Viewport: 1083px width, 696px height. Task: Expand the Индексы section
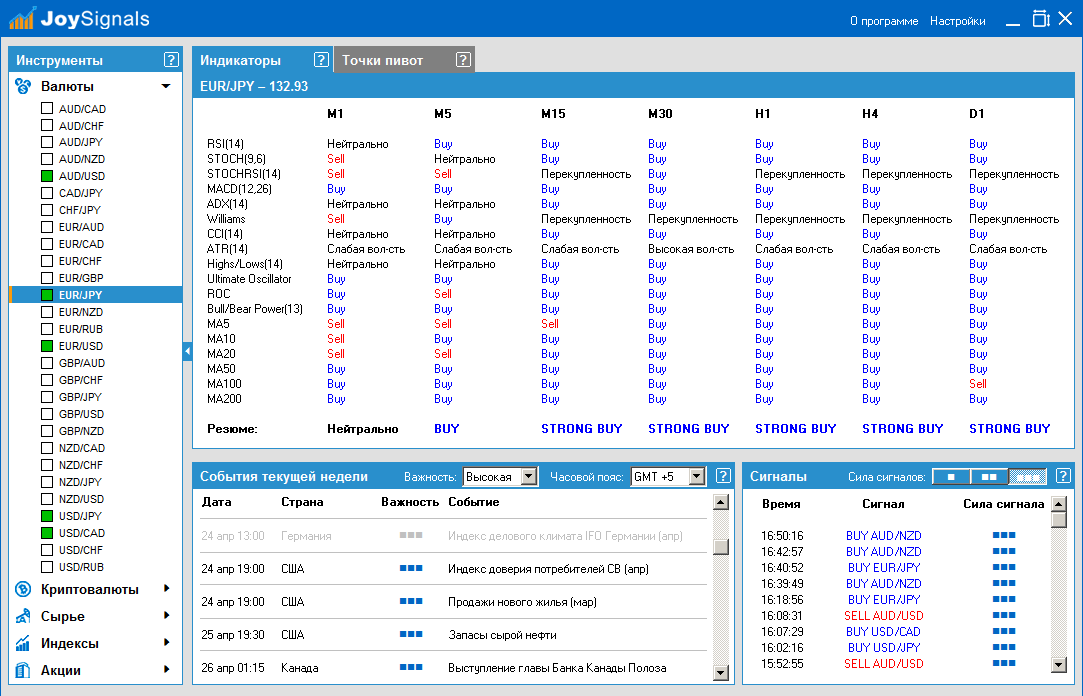[166, 642]
